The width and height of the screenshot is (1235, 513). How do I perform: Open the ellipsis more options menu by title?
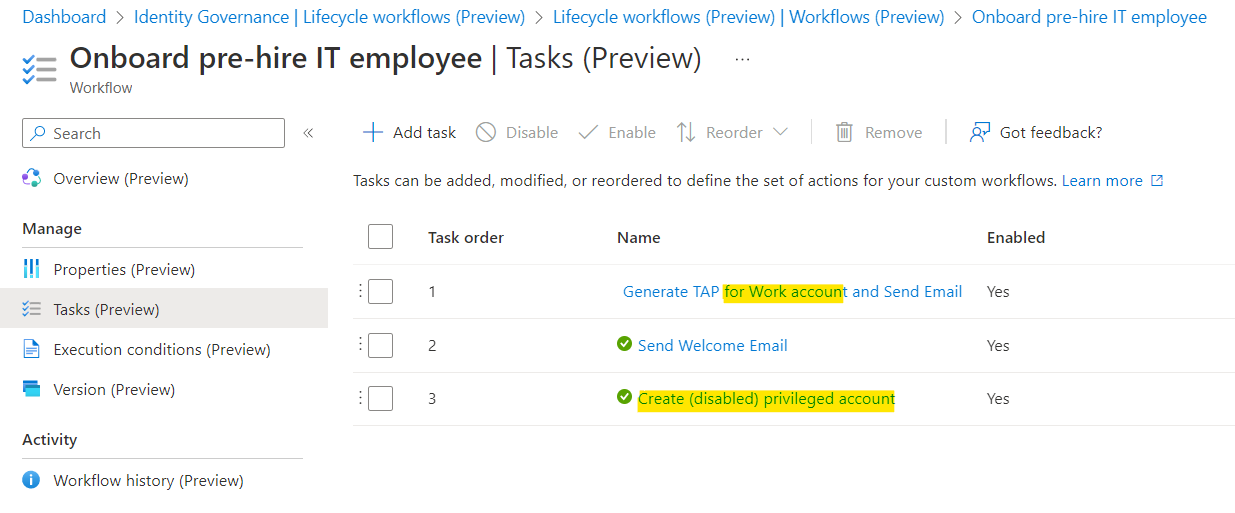[742, 59]
